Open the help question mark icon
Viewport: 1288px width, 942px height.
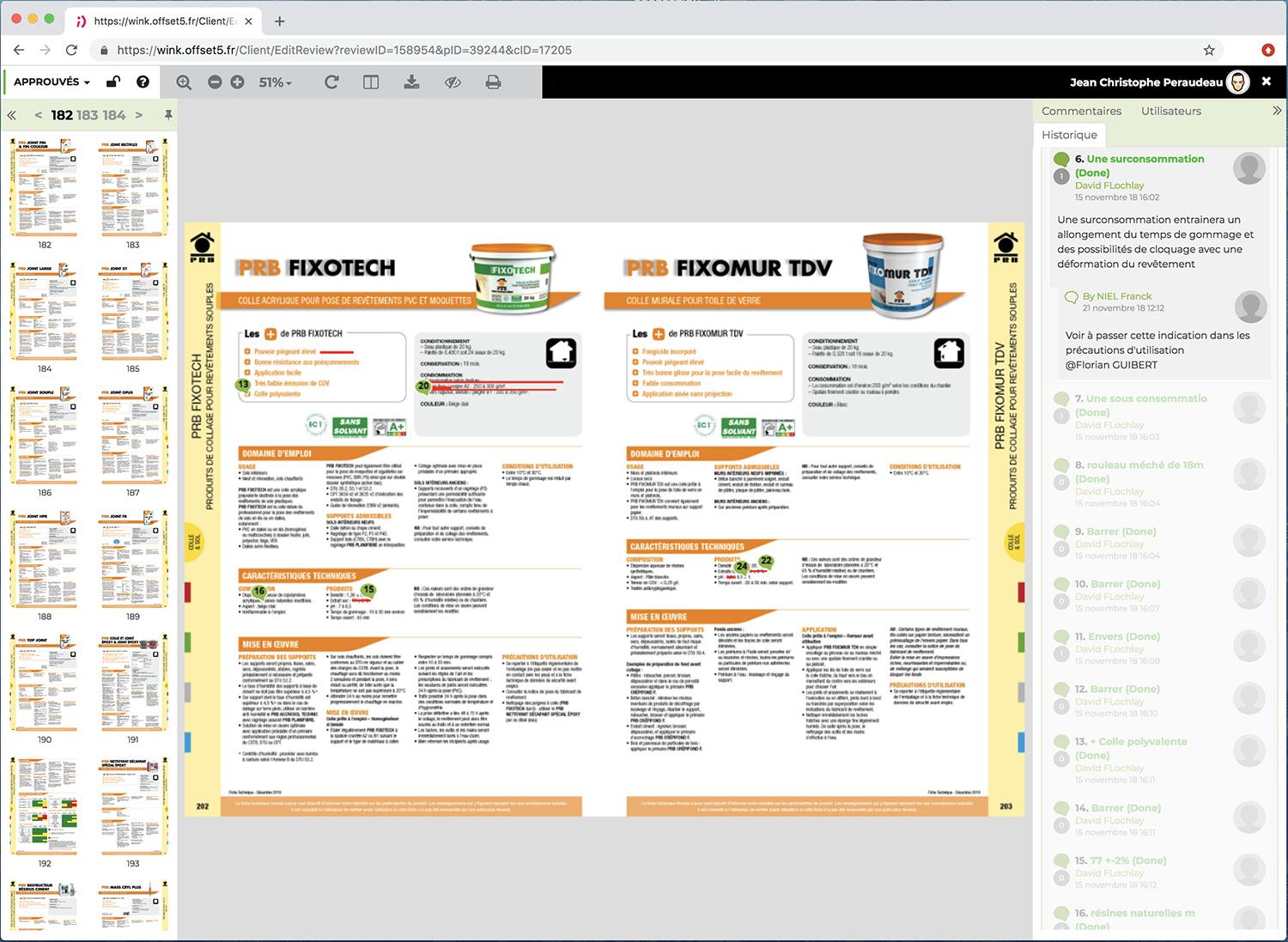click(143, 82)
